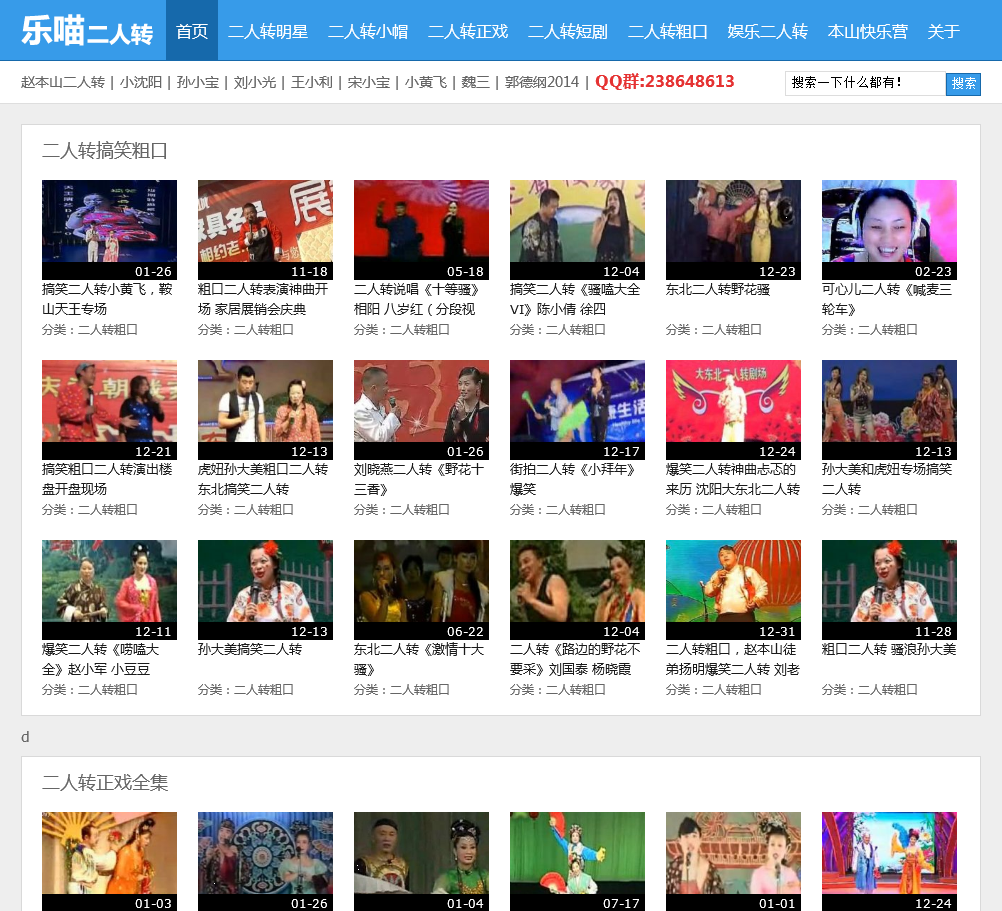Image resolution: width=1002 pixels, height=911 pixels.
Task: Open the 小黄飞 tag link
Action: click(426, 82)
